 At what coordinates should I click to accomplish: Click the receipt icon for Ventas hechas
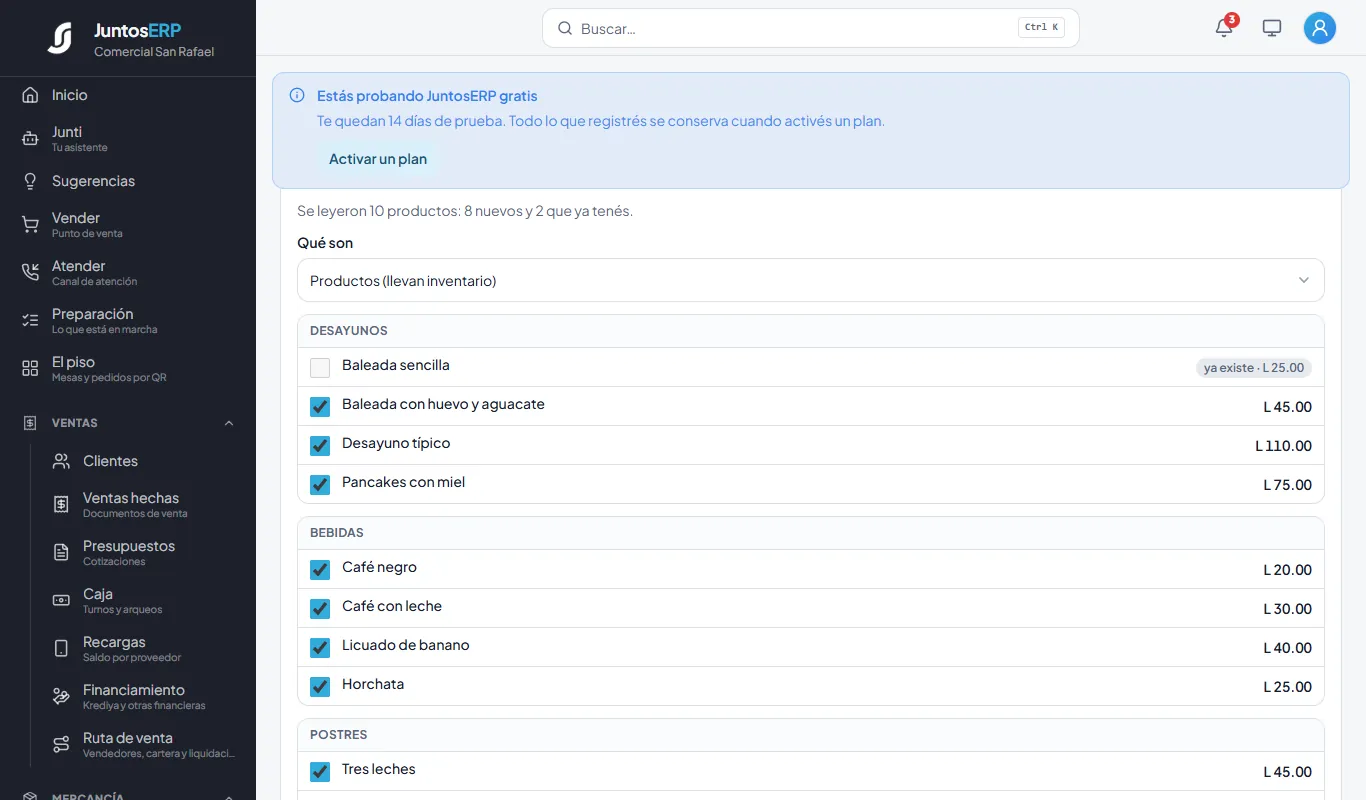pos(61,505)
